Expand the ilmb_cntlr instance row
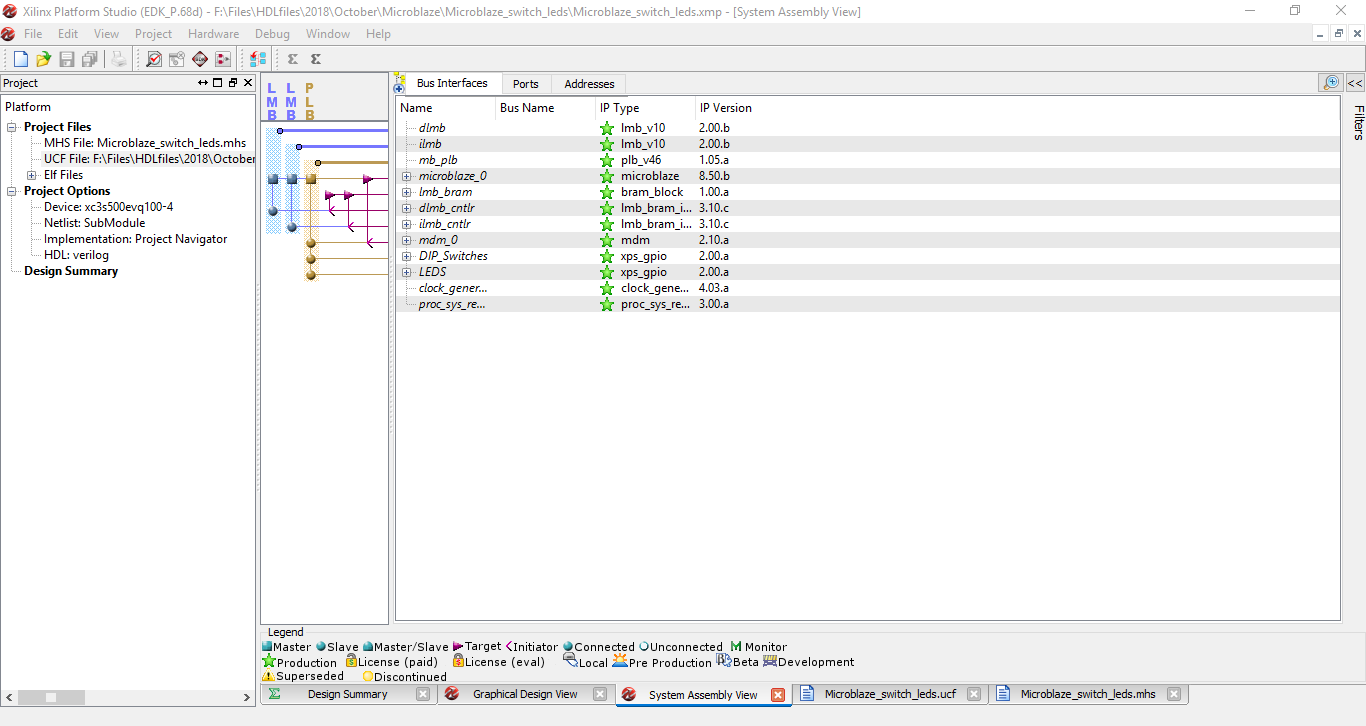1366x726 pixels. [x=407, y=224]
